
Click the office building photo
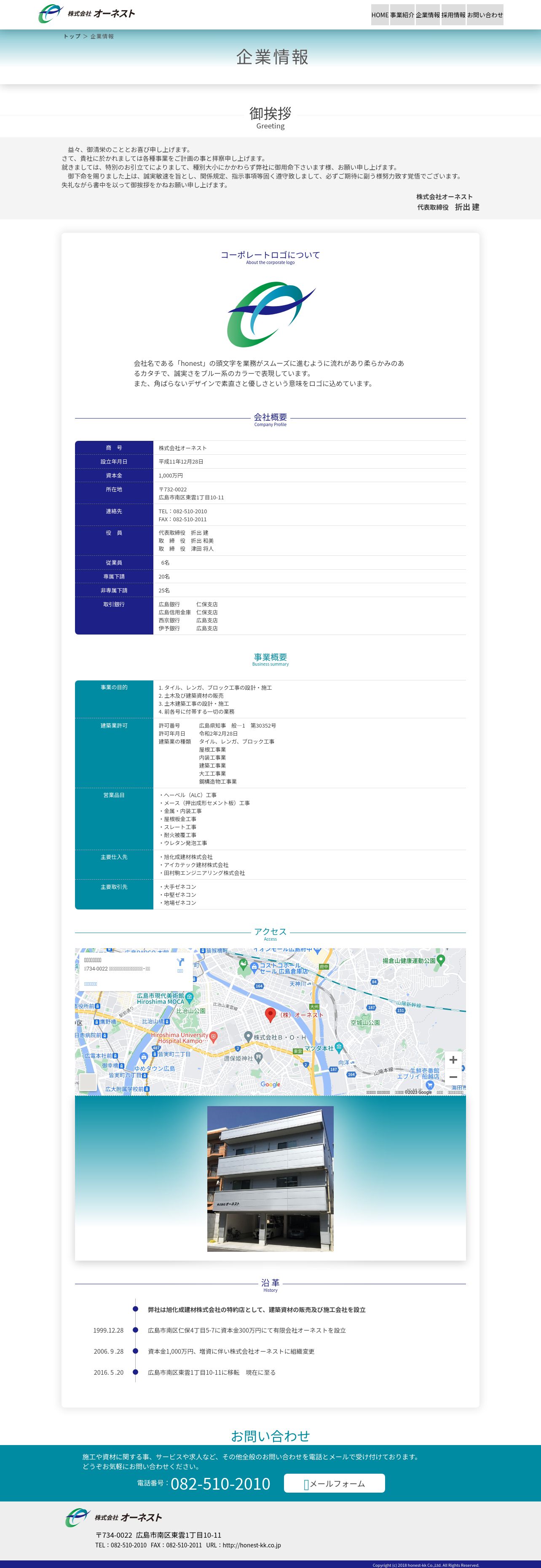click(270, 1179)
